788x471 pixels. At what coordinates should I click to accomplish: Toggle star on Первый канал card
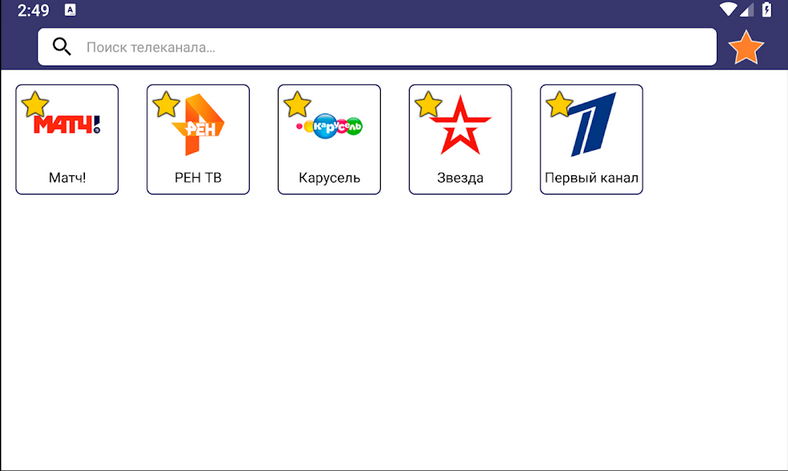559,104
